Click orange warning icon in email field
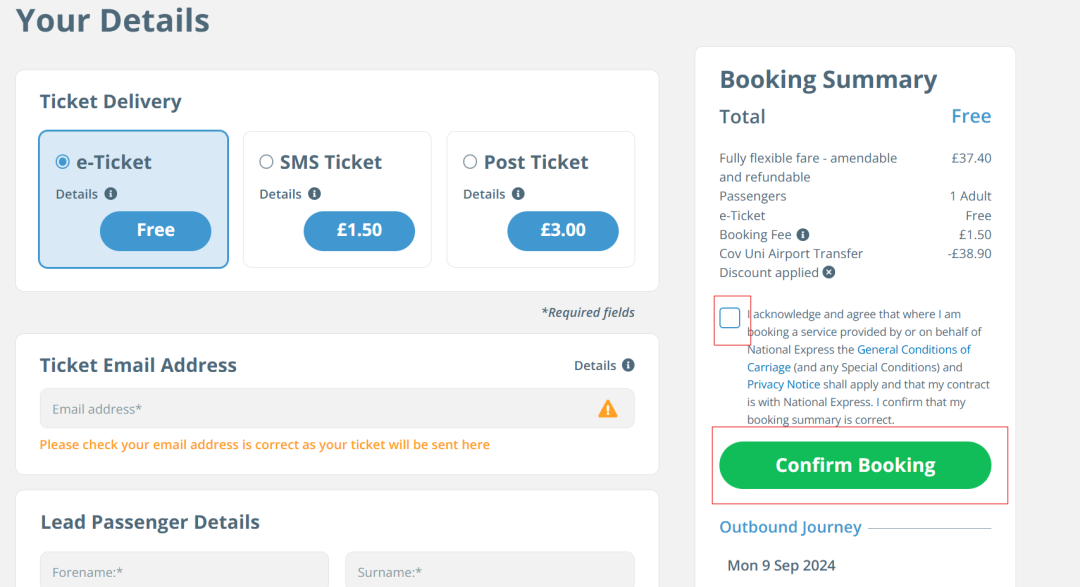 pyautogui.click(x=607, y=408)
